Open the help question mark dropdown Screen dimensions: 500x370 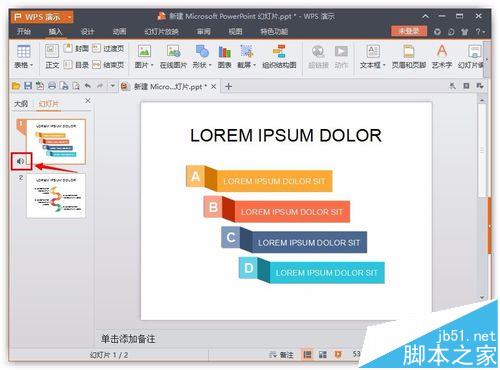pyautogui.click(x=480, y=32)
